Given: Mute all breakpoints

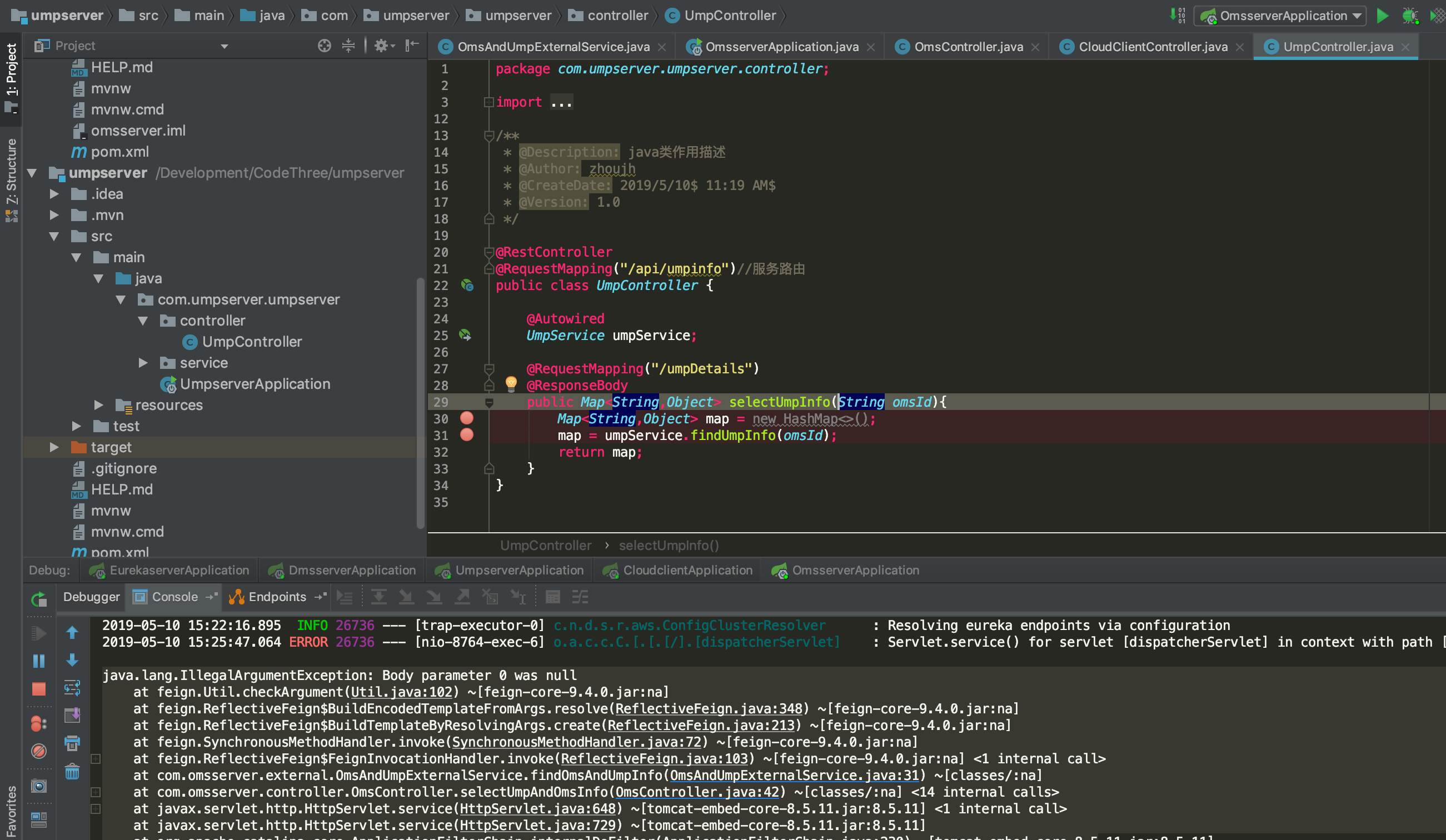Looking at the screenshot, I should 38,751.
